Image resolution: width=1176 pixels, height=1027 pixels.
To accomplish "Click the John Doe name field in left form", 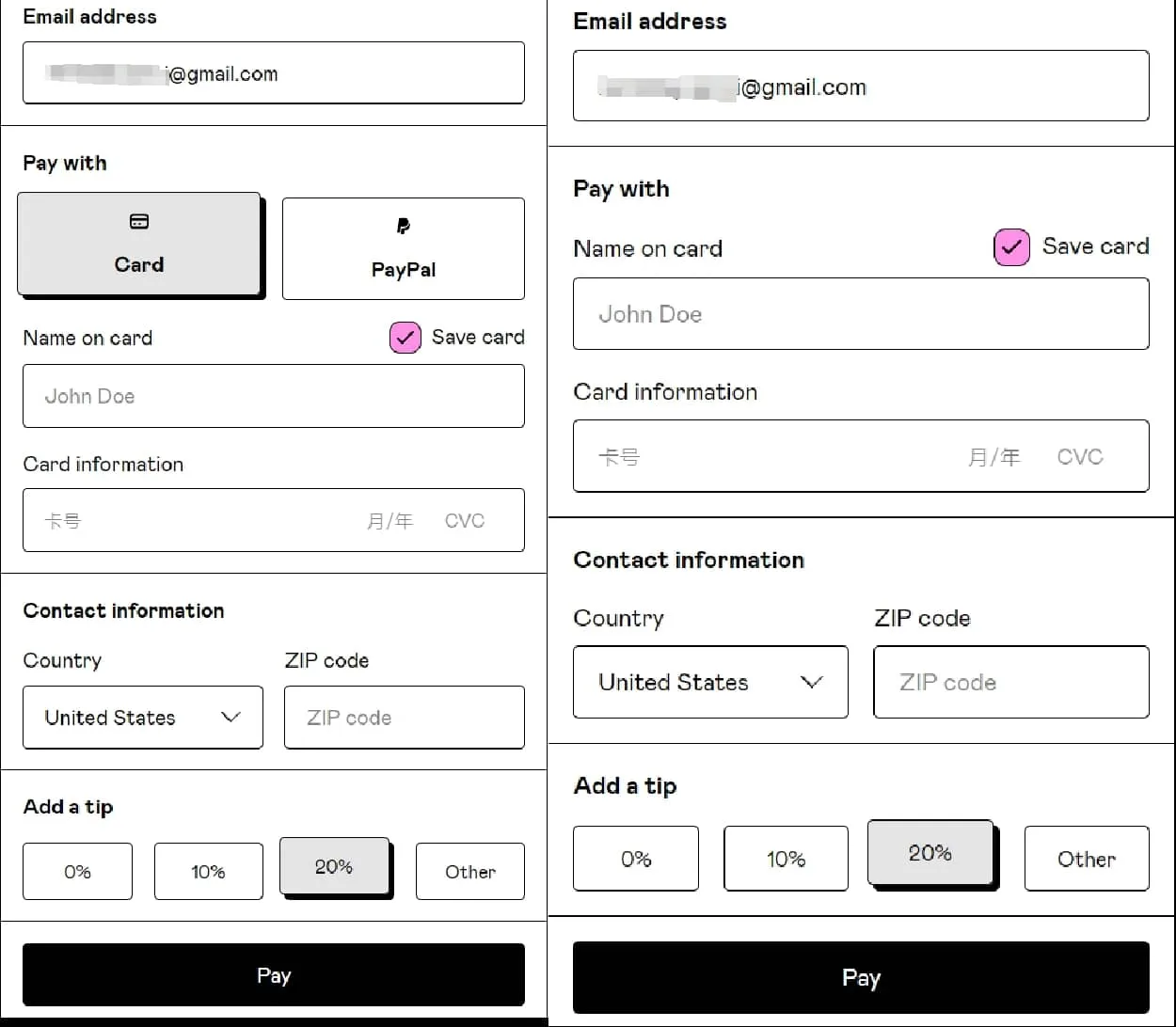I will click(273, 397).
